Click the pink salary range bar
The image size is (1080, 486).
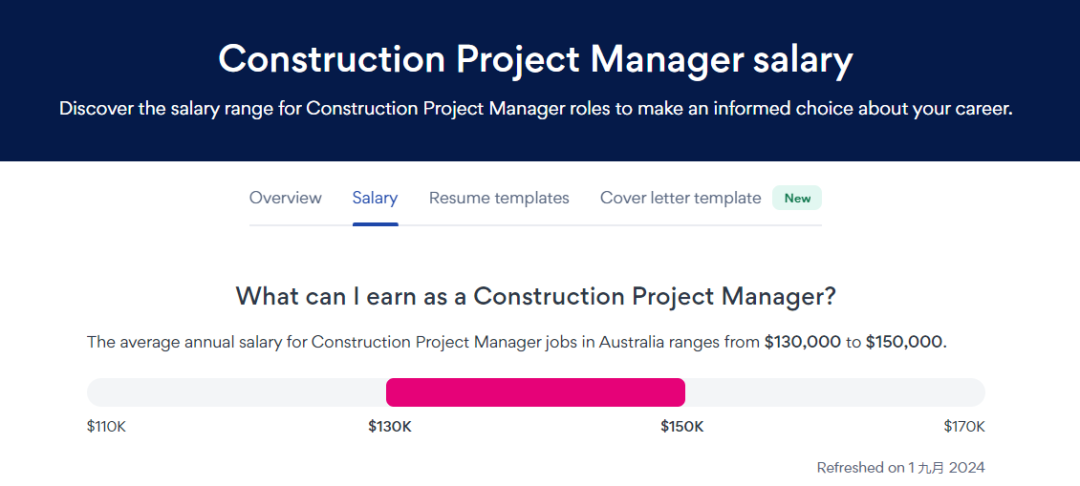pyautogui.click(x=535, y=392)
